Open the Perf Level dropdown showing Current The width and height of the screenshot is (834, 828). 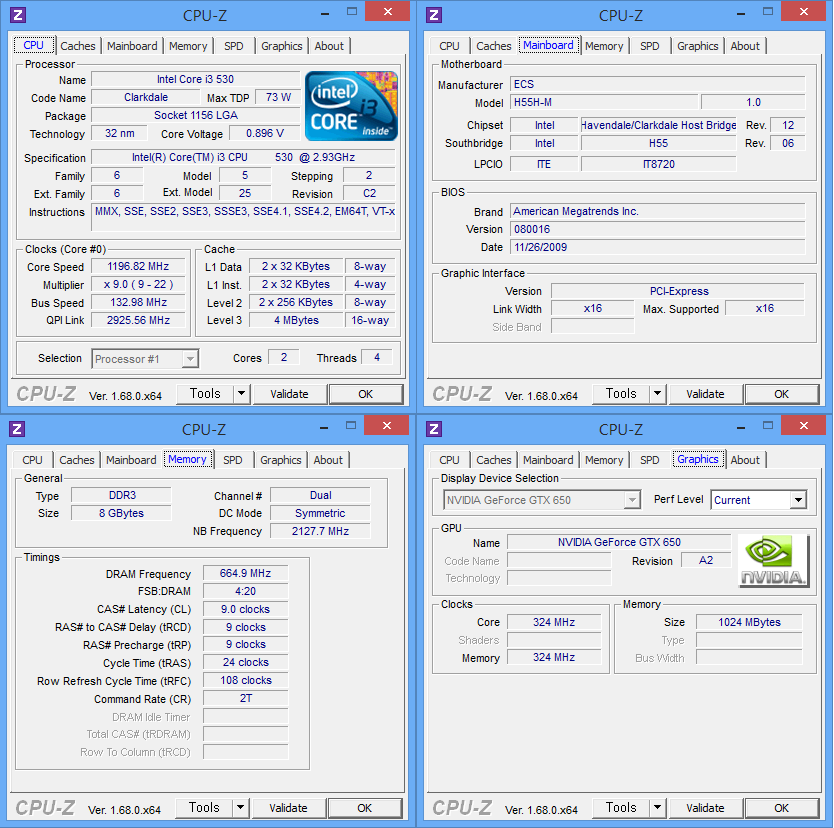pos(797,500)
